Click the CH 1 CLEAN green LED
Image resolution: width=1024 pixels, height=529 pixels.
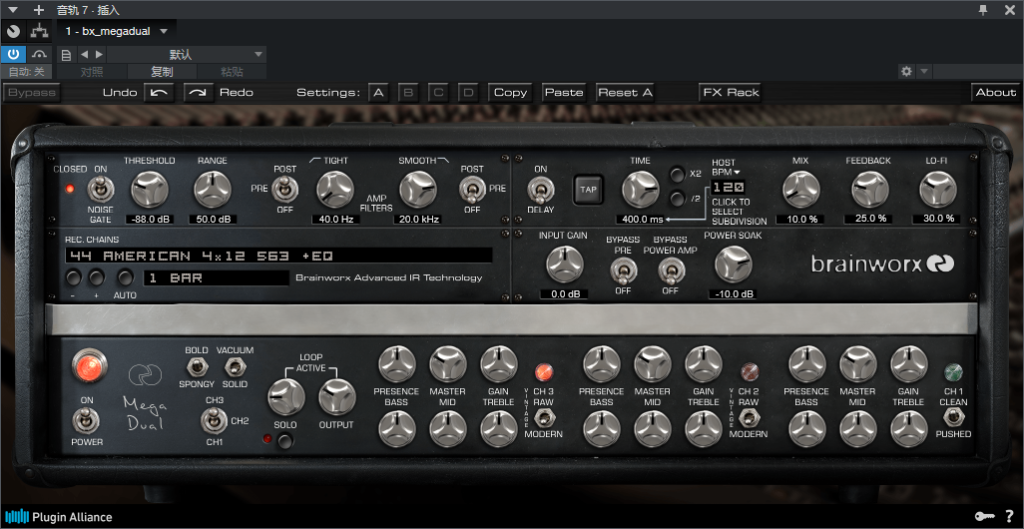(x=953, y=372)
